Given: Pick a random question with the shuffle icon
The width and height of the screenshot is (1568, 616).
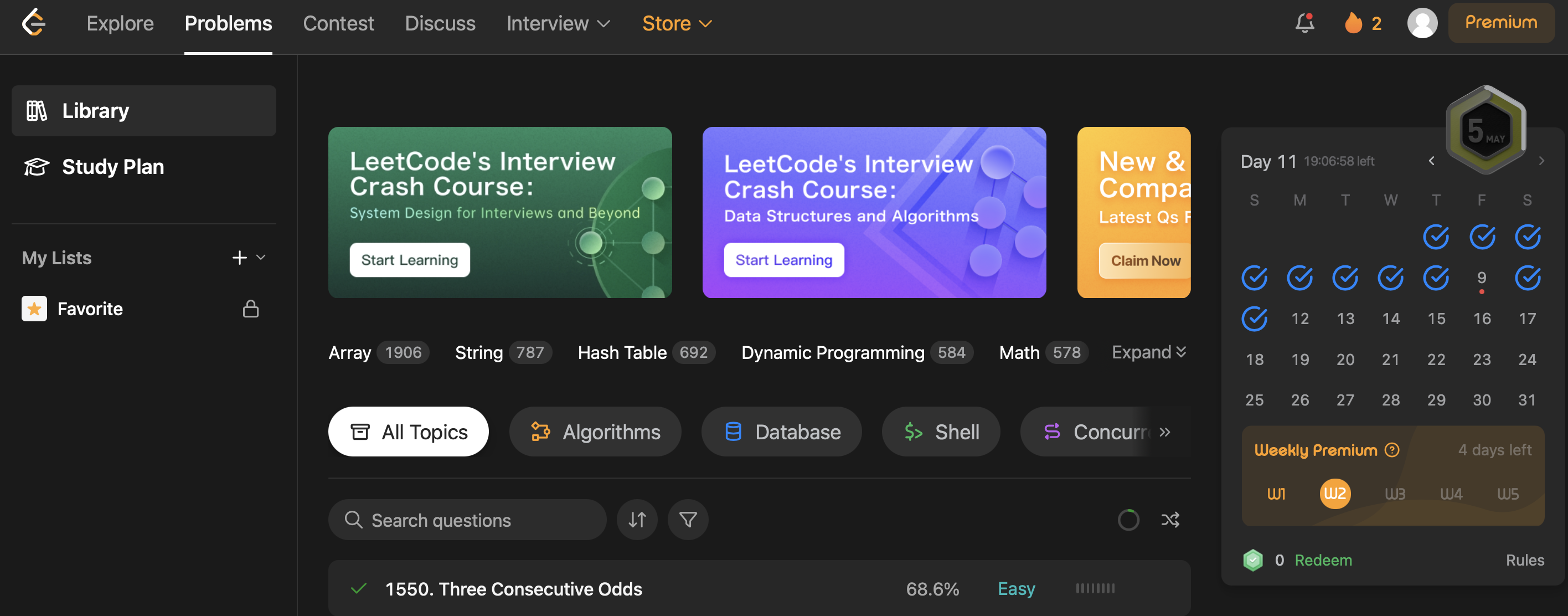Looking at the screenshot, I should (1170, 520).
